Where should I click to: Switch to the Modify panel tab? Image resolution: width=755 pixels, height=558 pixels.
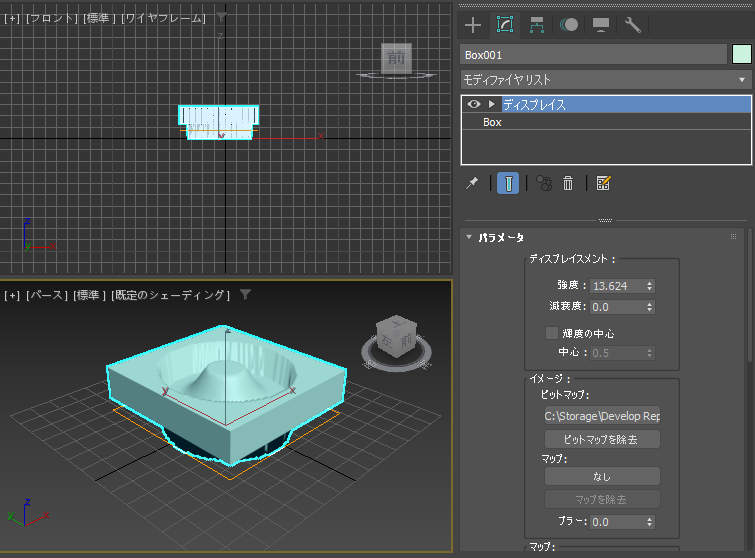click(x=505, y=25)
